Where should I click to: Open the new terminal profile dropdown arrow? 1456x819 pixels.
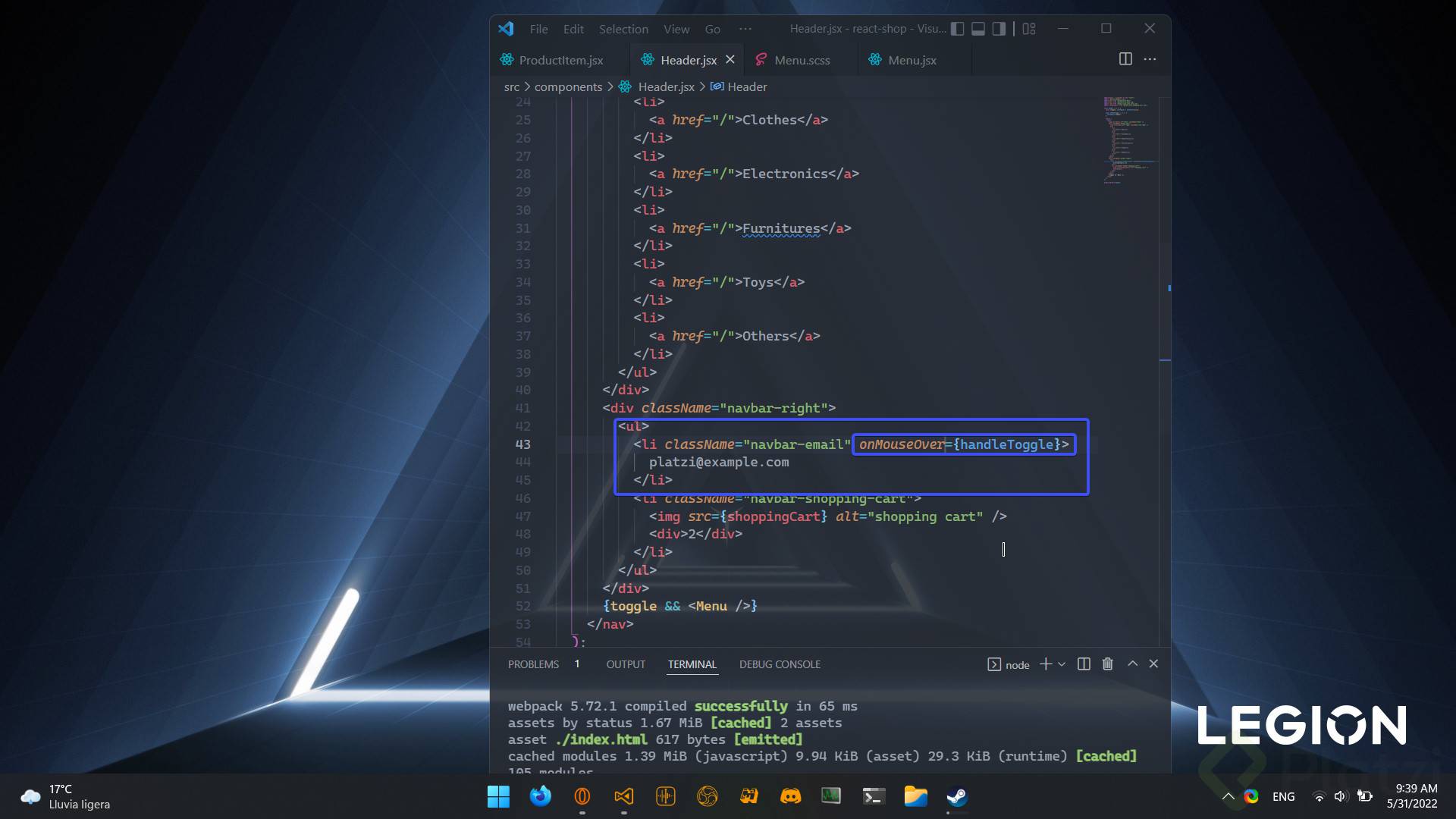(1062, 664)
